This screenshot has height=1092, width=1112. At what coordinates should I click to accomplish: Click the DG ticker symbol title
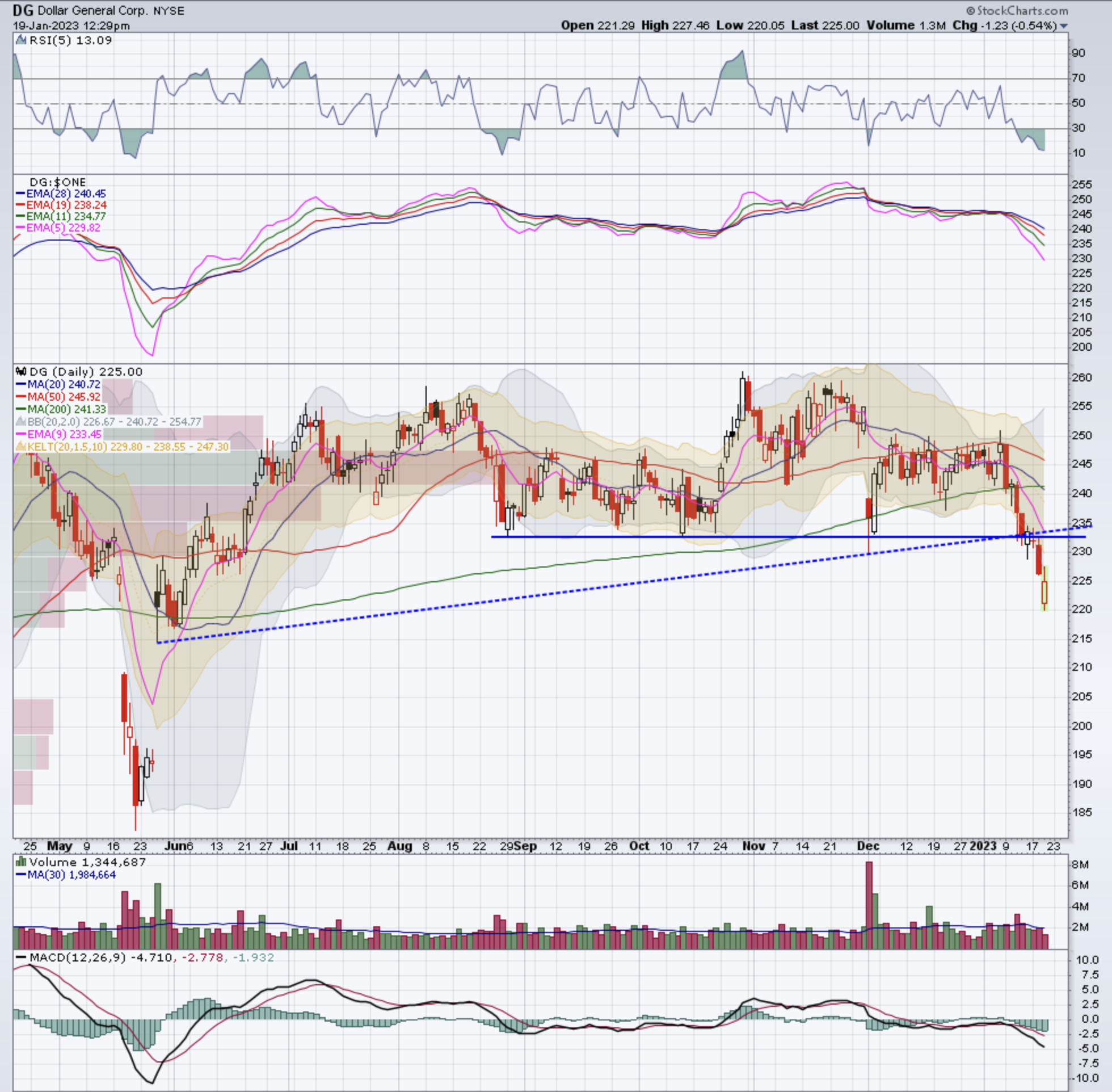[x=23, y=10]
